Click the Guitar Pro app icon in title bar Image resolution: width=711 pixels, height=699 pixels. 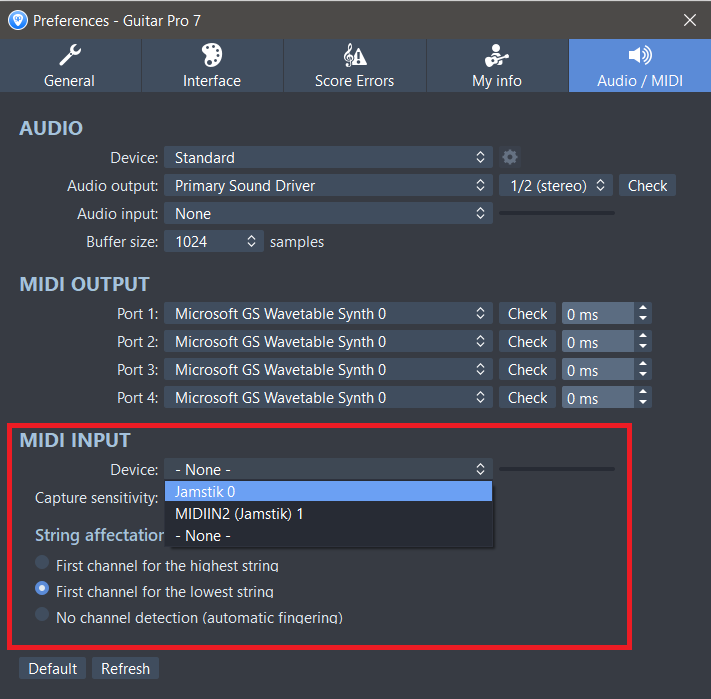click(18, 19)
